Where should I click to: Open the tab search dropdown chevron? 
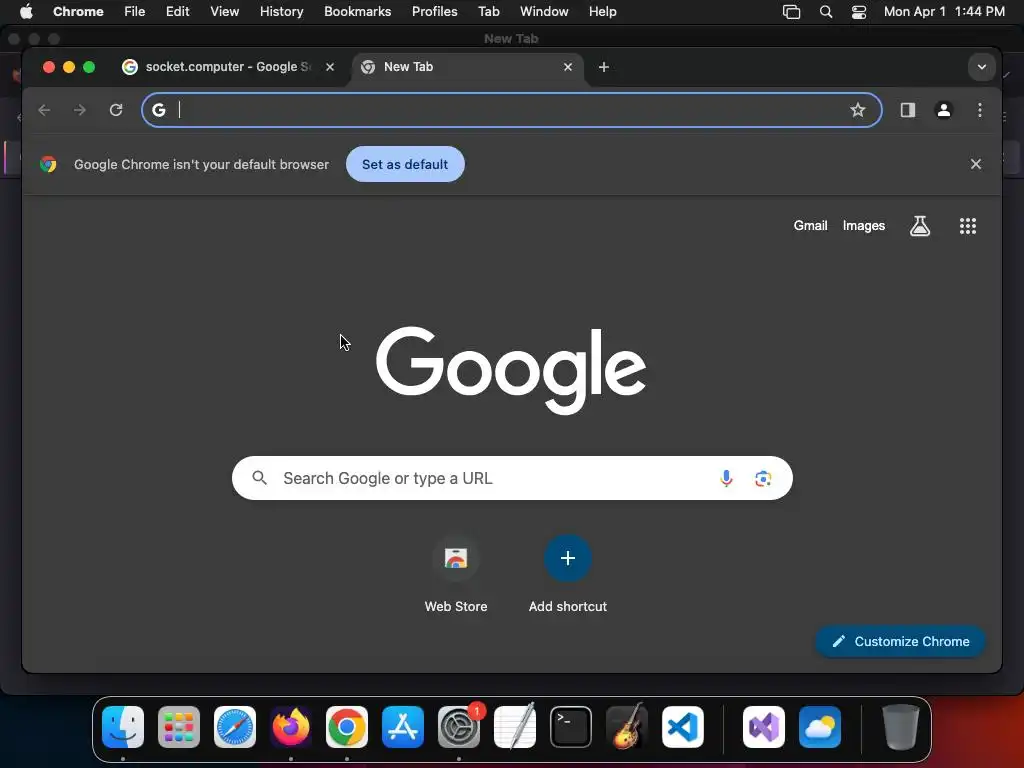coord(982,67)
